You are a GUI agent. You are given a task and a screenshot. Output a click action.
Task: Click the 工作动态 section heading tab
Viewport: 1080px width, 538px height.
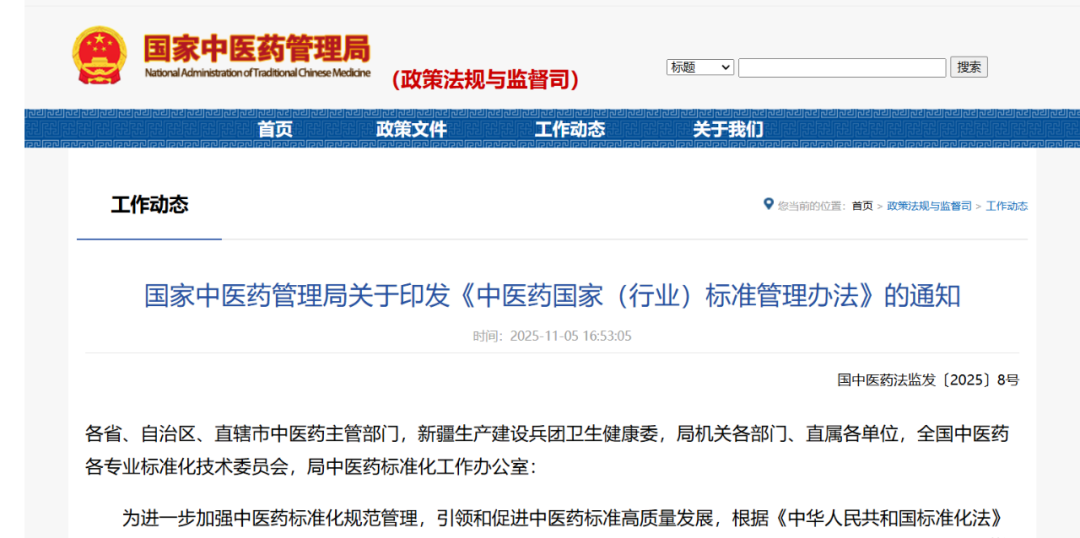[149, 205]
